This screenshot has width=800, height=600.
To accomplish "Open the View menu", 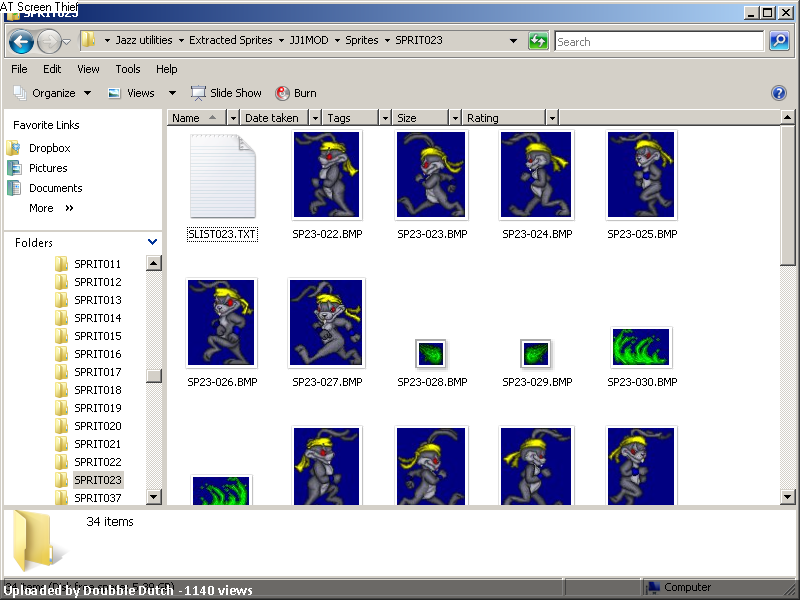I will pyautogui.click(x=88, y=69).
